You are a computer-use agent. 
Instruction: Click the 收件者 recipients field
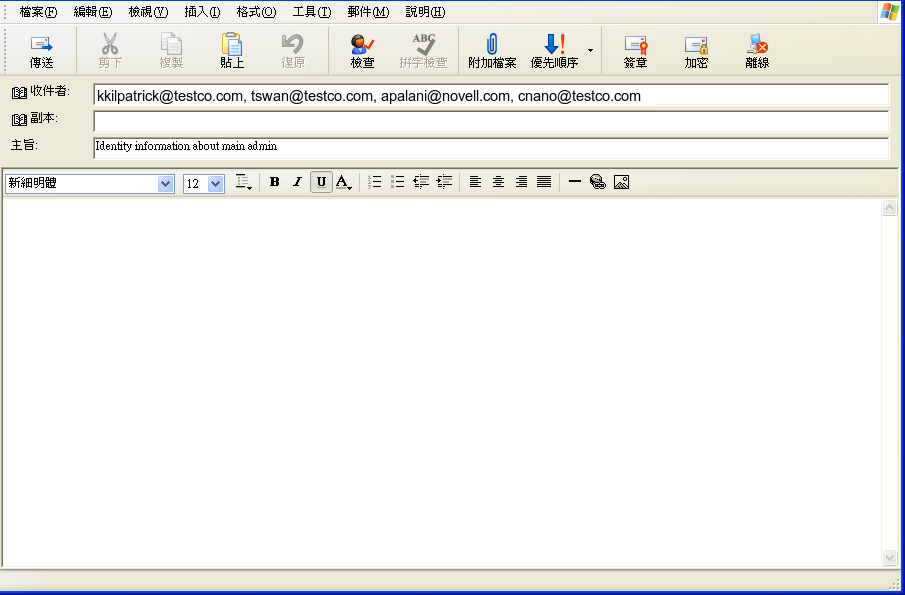click(x=491, y=95)
